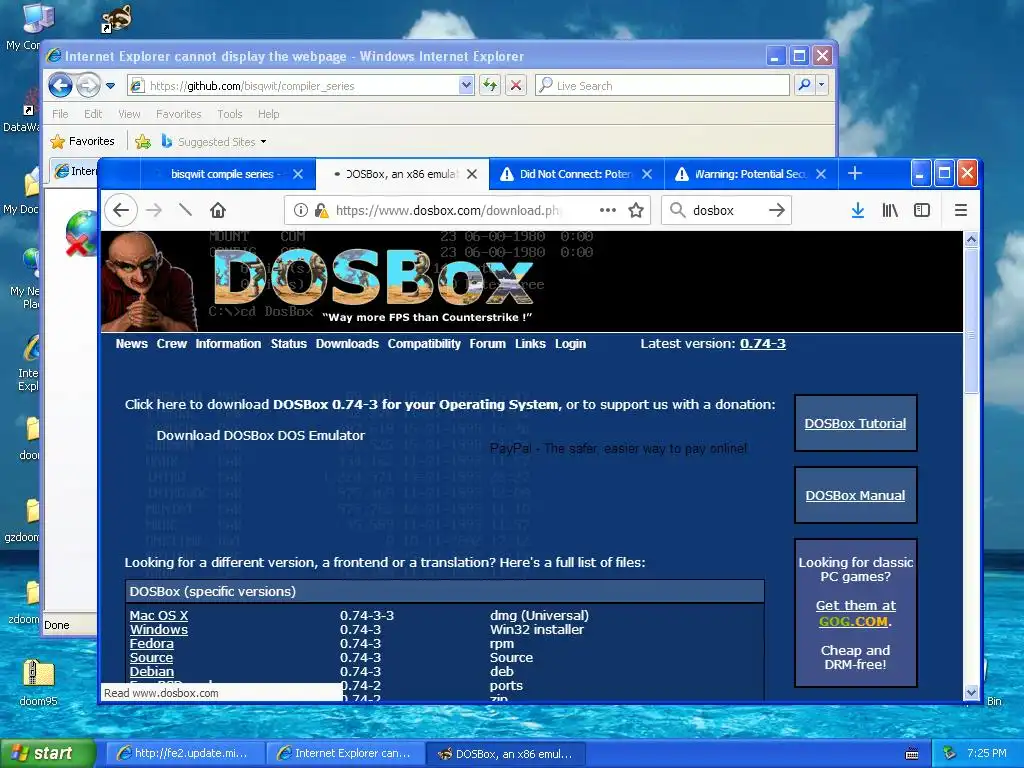This screenshot has height=768, width=1024.
Task: Click the Firefox address bar URL
Action: pos(447,210)
